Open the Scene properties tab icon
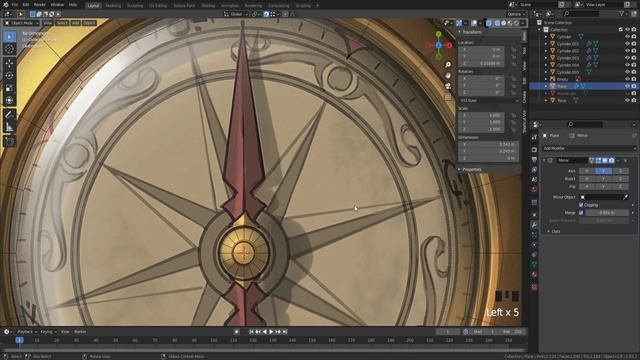640x360 pixels. pyautogui.click(x=534, y=180)
